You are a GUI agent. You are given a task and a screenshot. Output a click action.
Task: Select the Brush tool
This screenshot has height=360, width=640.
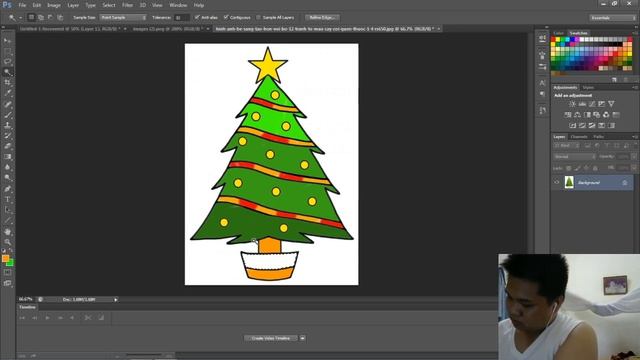tap(7, 115)
